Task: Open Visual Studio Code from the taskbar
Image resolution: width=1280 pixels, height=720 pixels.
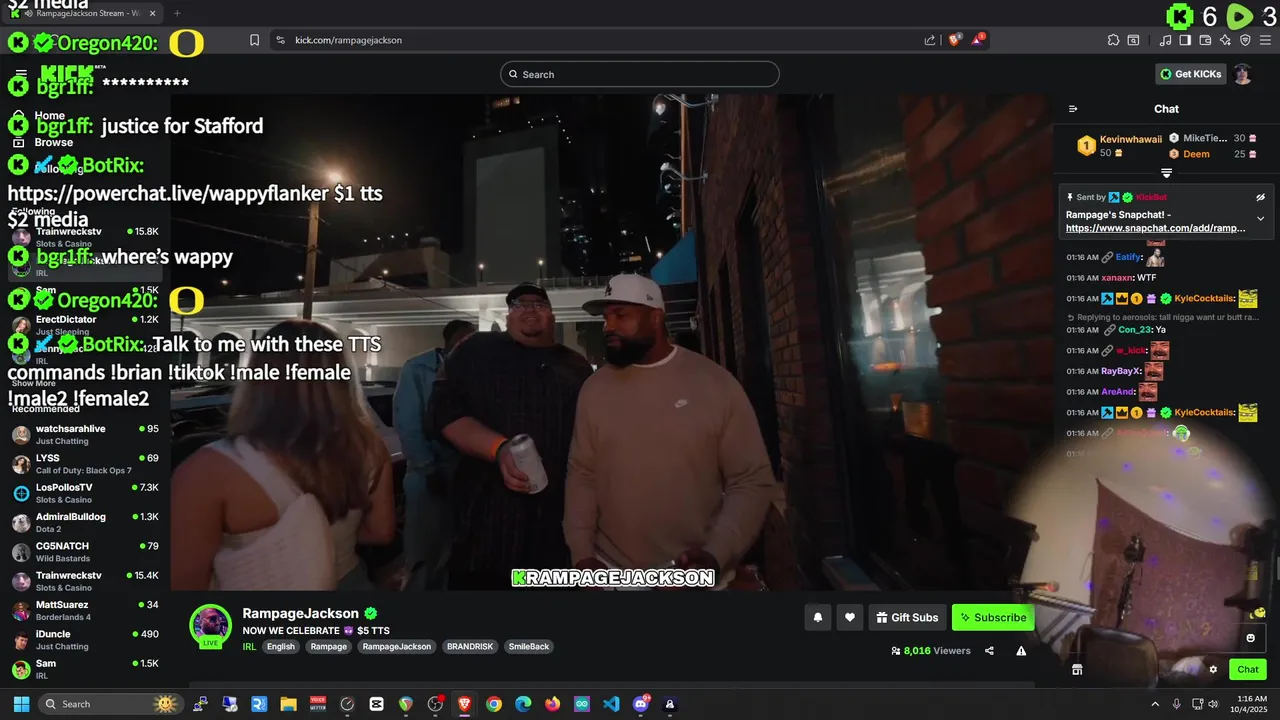Action: coord(611,704)
